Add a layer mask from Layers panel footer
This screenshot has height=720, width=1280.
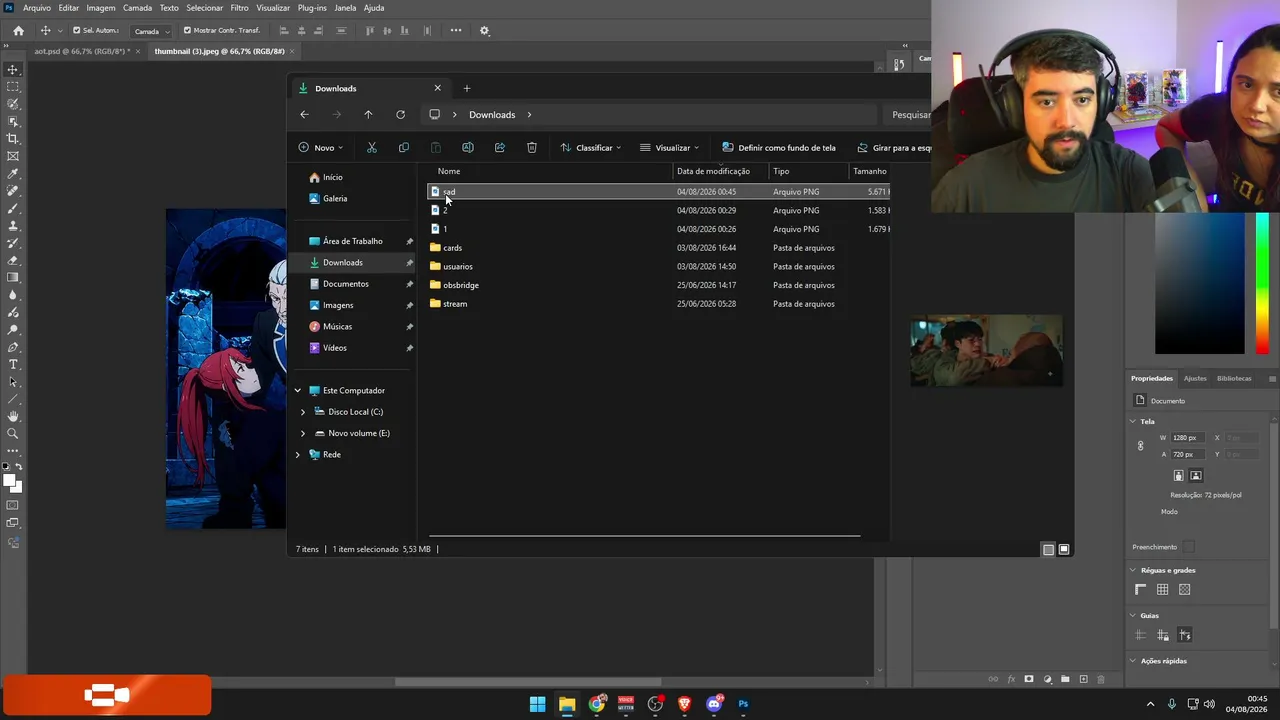pyautogui.click(x=1029, y=679)
